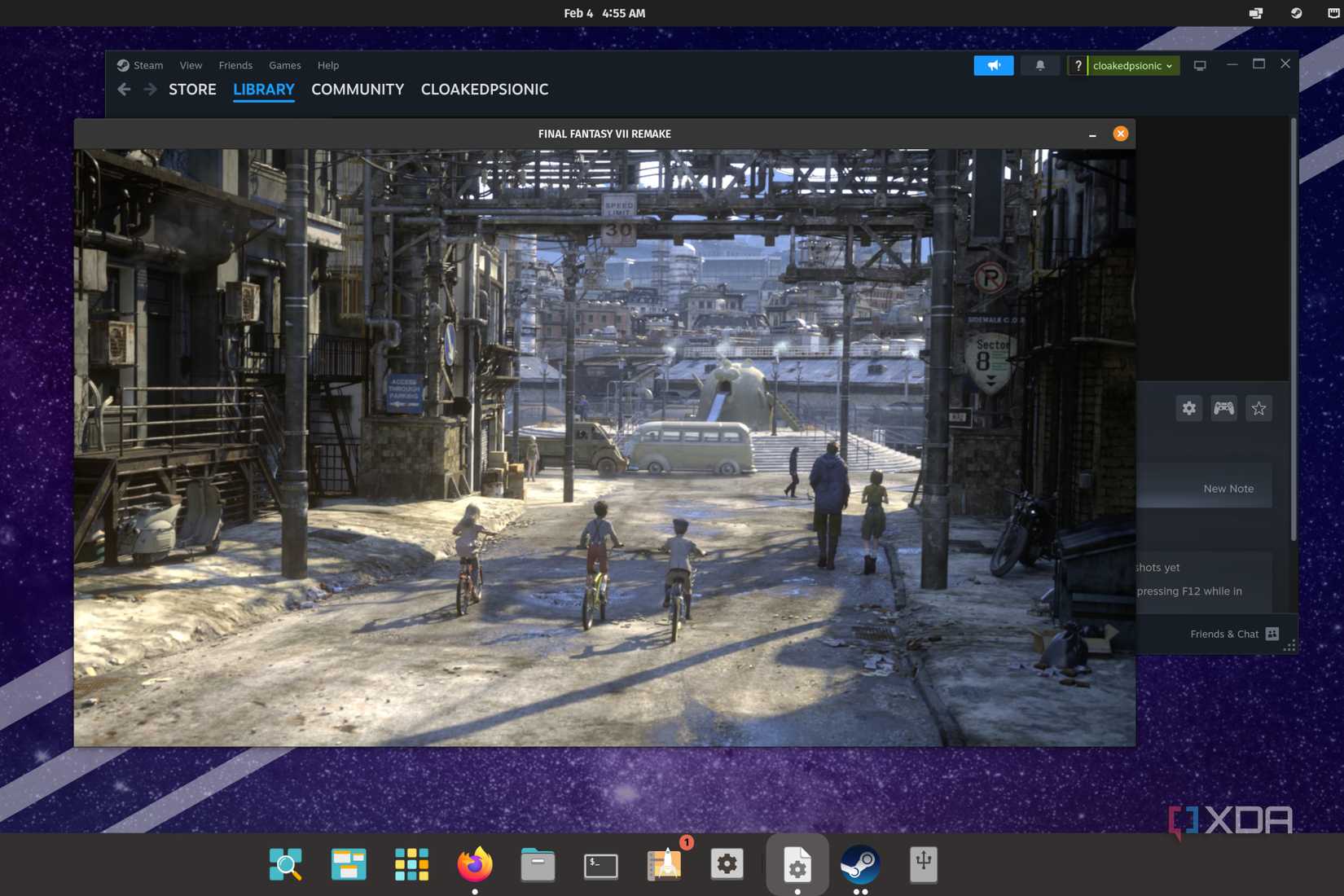Open Friends & Chat
The image size is (1344, 896).
click(x=1234, y=634)
